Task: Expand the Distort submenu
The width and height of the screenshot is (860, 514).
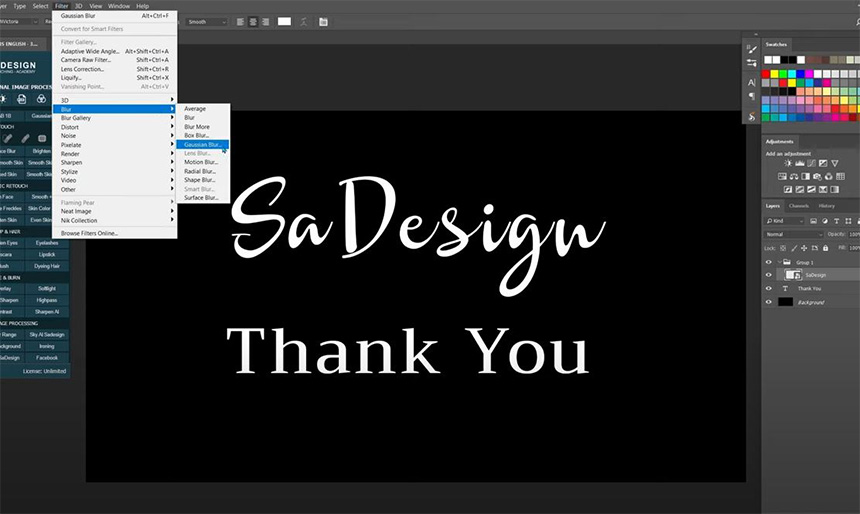Action: (x=115, y=127)
